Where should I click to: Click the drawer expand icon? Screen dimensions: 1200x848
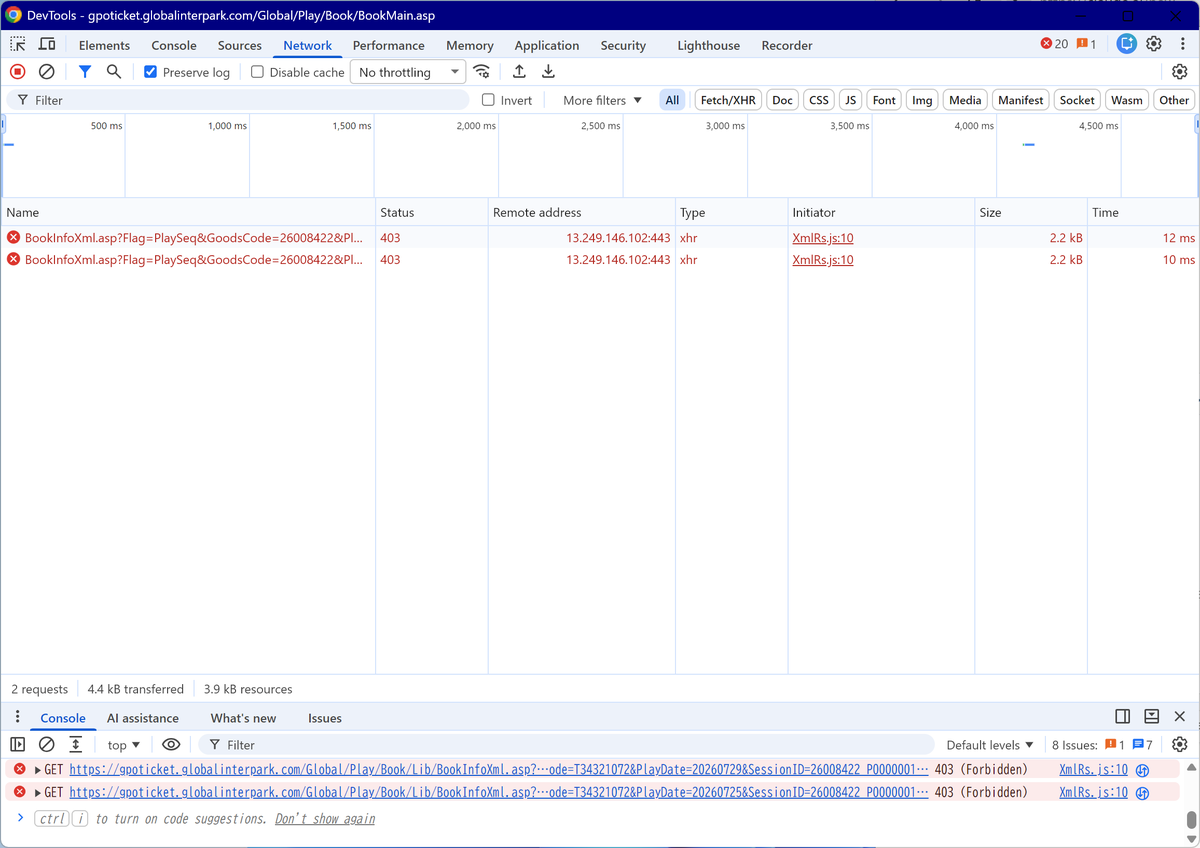[1151, 717]
